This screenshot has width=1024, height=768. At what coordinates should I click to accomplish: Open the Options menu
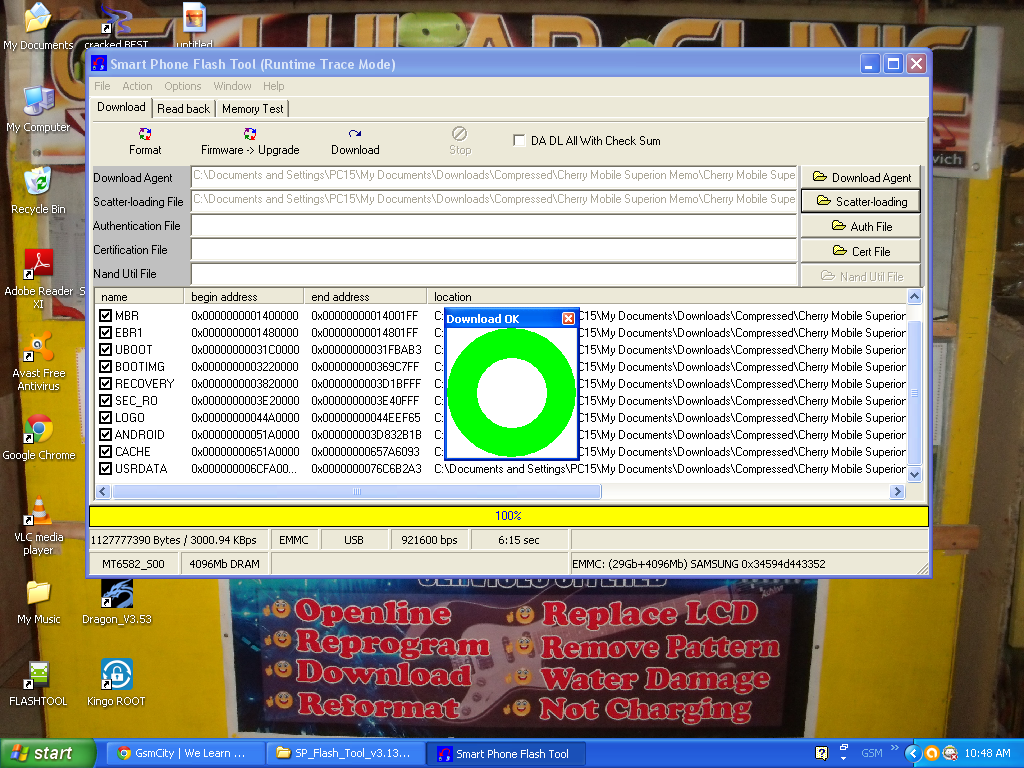coord(183,86)
